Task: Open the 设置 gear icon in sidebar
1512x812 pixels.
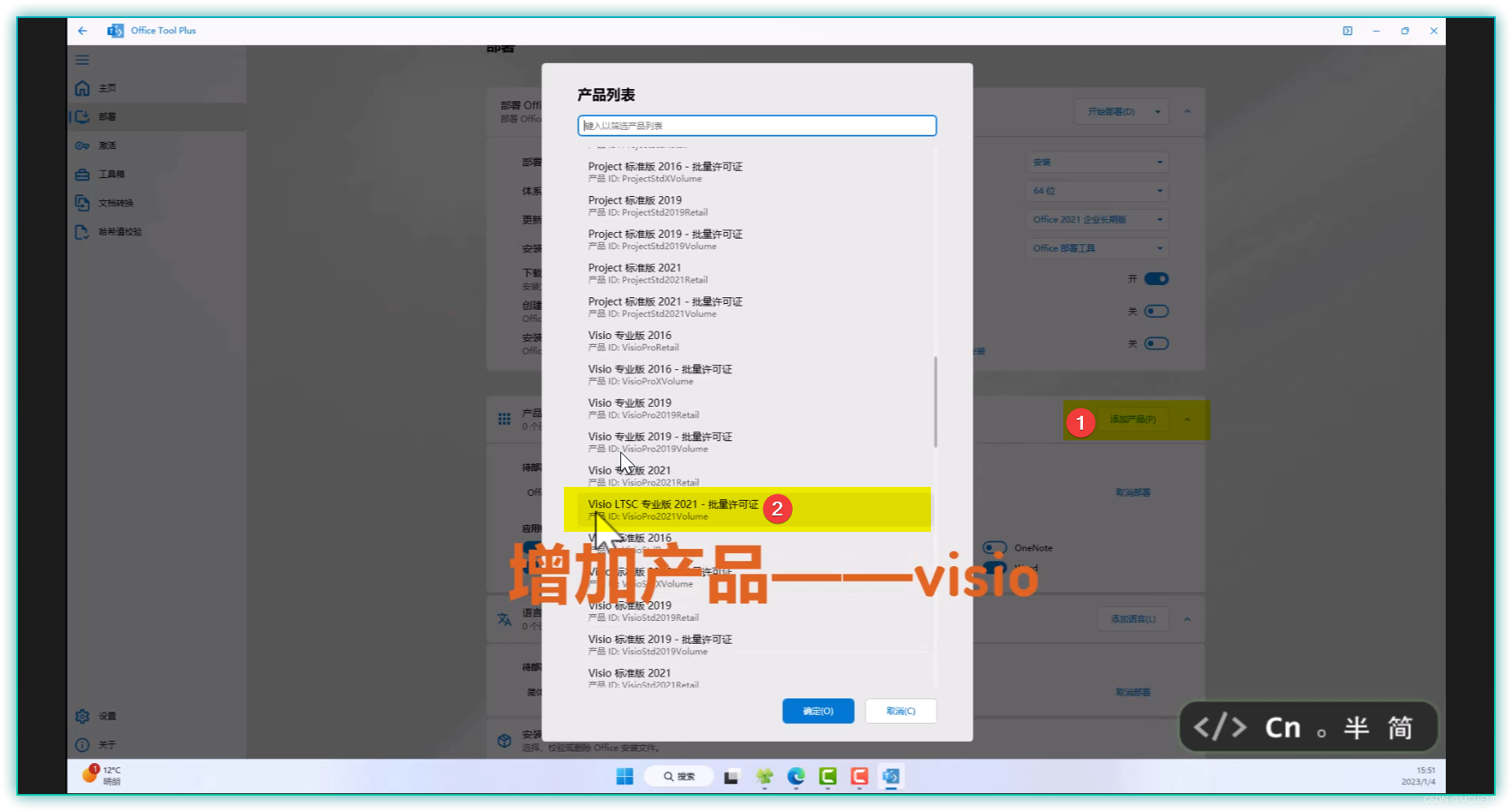Action: point(83,716)
